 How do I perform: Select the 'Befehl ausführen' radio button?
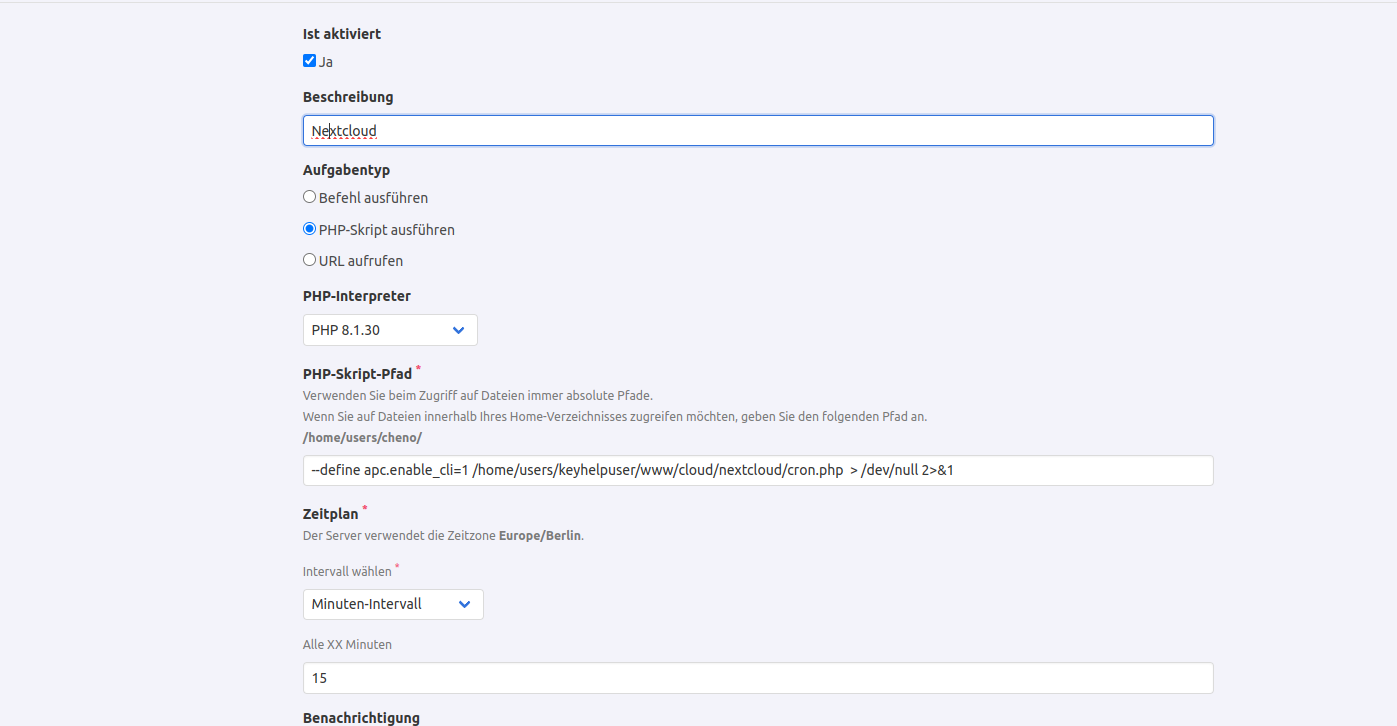click(x=310, y=198)
